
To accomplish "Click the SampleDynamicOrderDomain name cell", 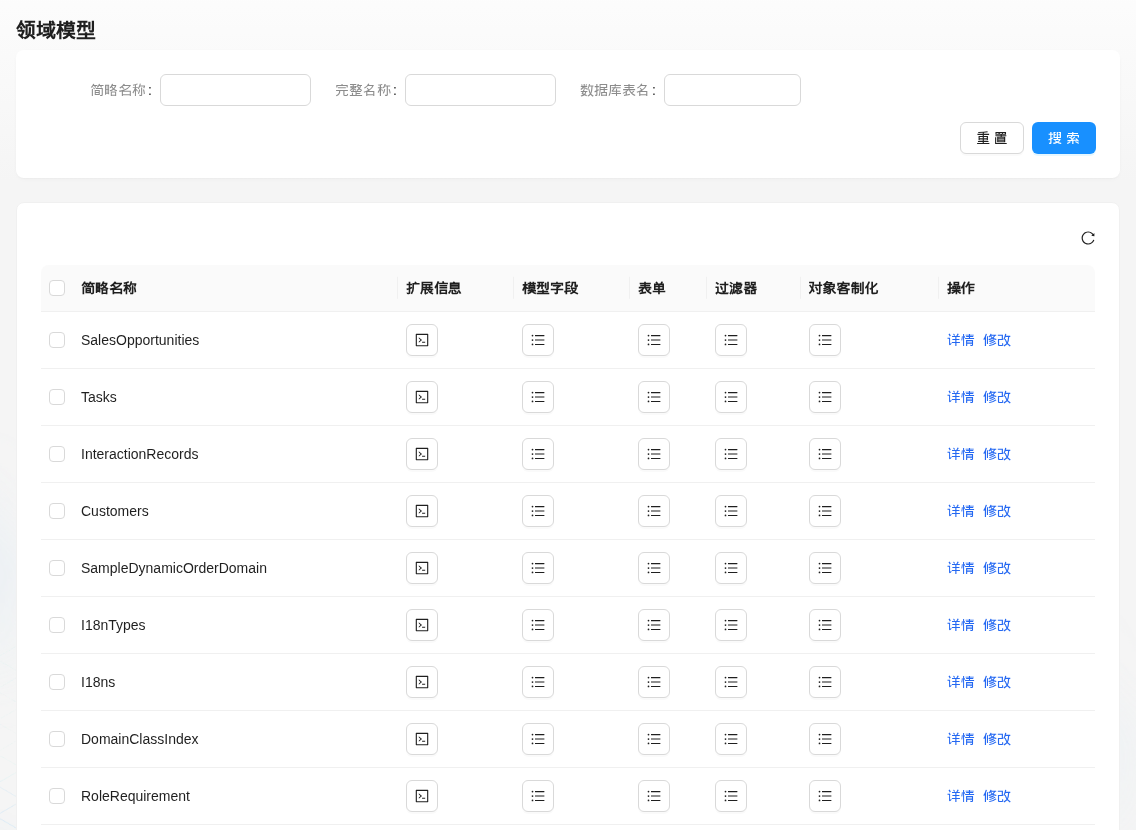I will click(174, 568).
